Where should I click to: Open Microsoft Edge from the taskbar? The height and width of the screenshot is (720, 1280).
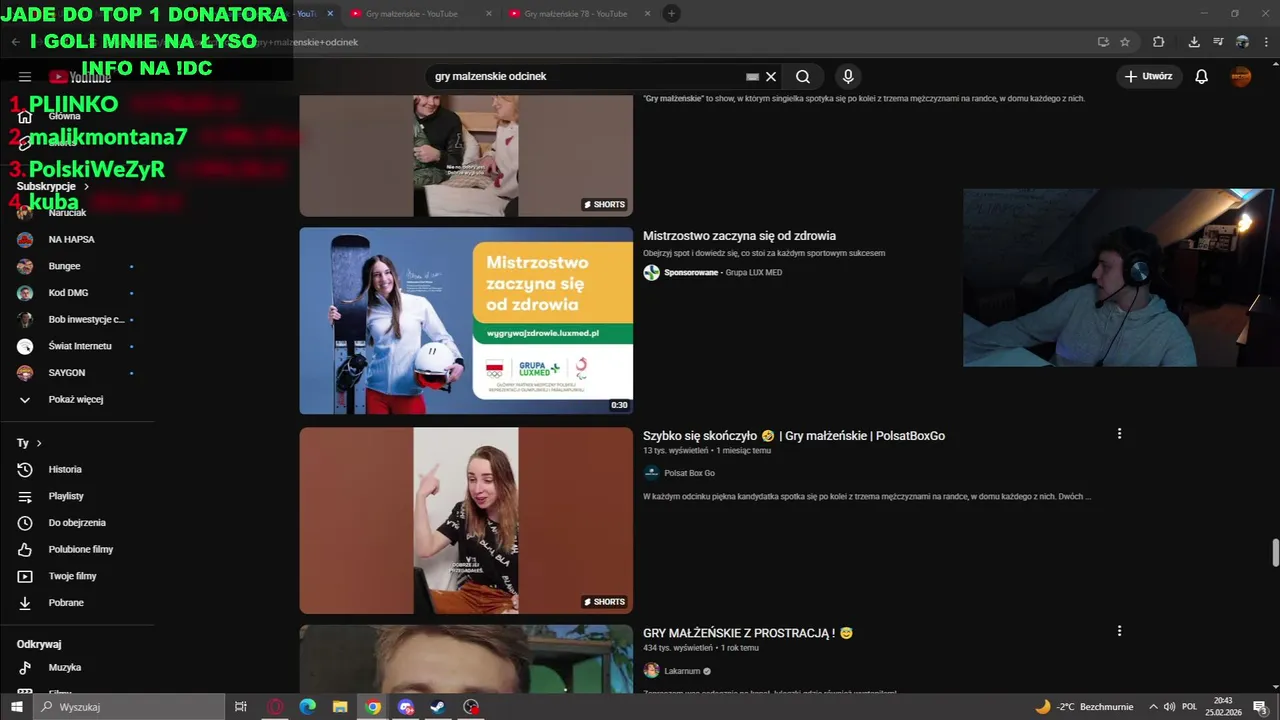(308, 707)
